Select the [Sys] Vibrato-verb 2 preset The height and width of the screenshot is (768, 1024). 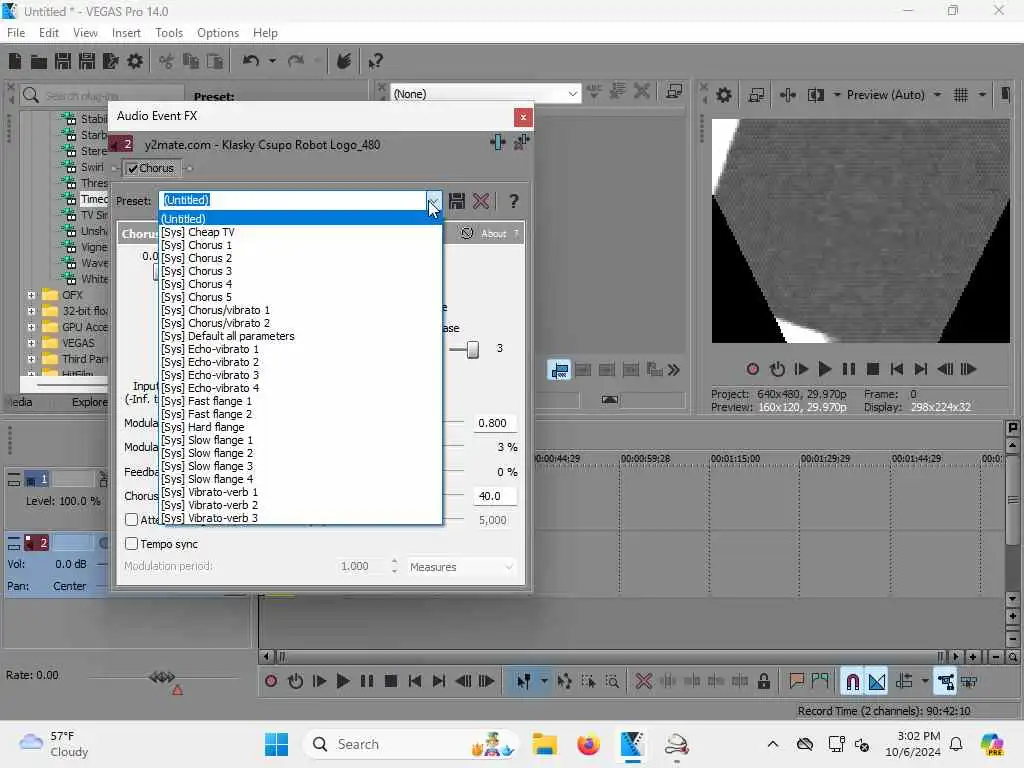tap(301, 505)
